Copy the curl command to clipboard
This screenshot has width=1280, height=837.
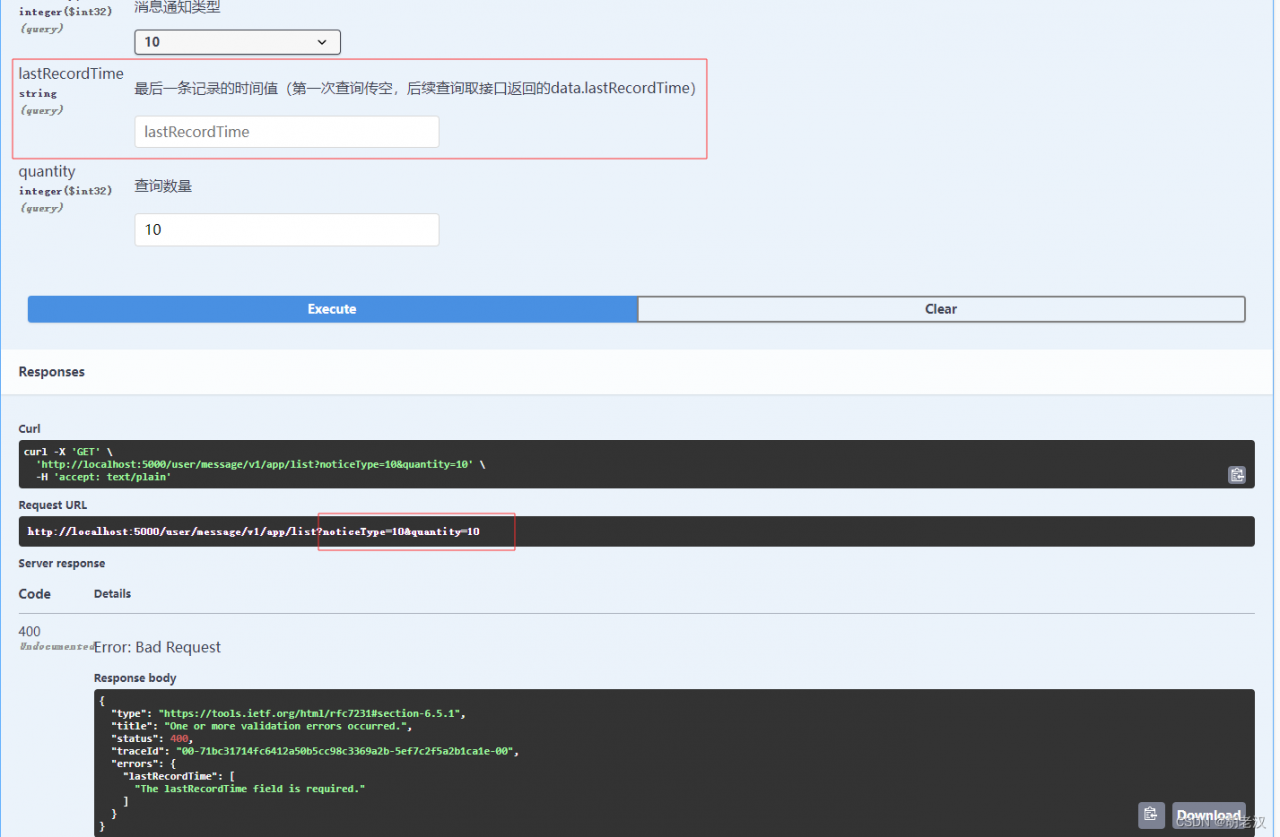(1237, 474)
